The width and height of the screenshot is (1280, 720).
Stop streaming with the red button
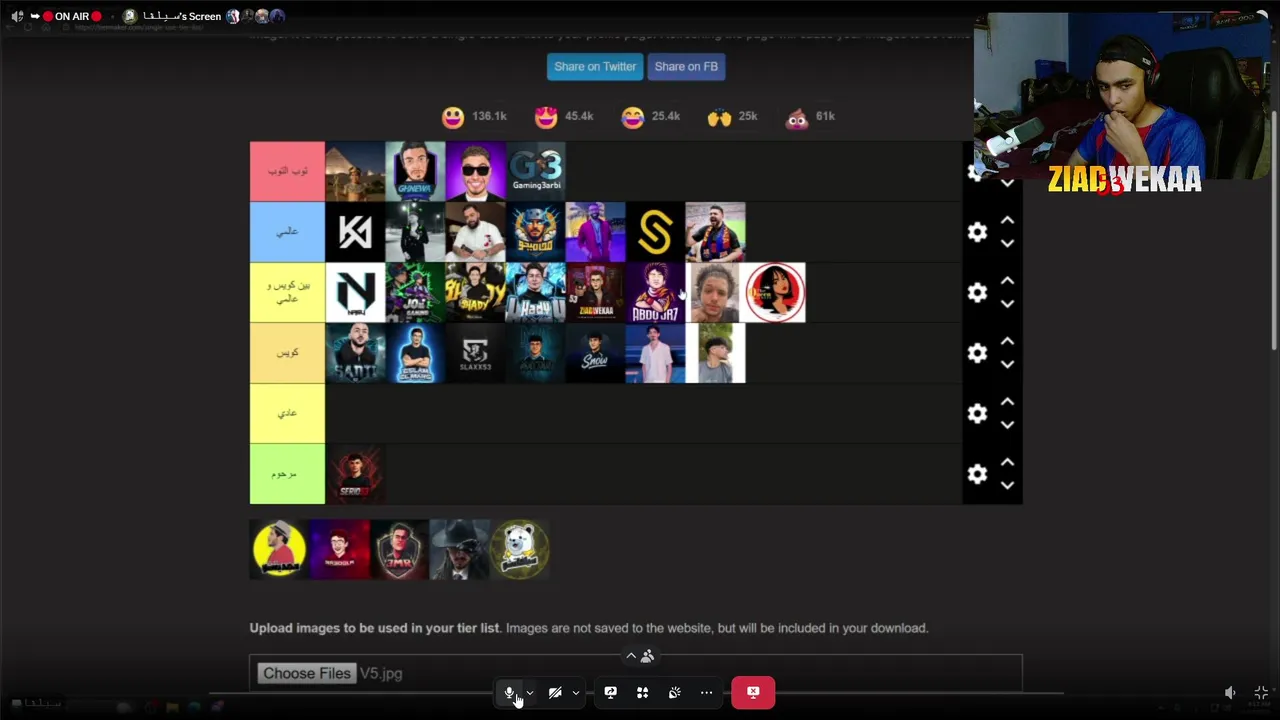[753, 692]
